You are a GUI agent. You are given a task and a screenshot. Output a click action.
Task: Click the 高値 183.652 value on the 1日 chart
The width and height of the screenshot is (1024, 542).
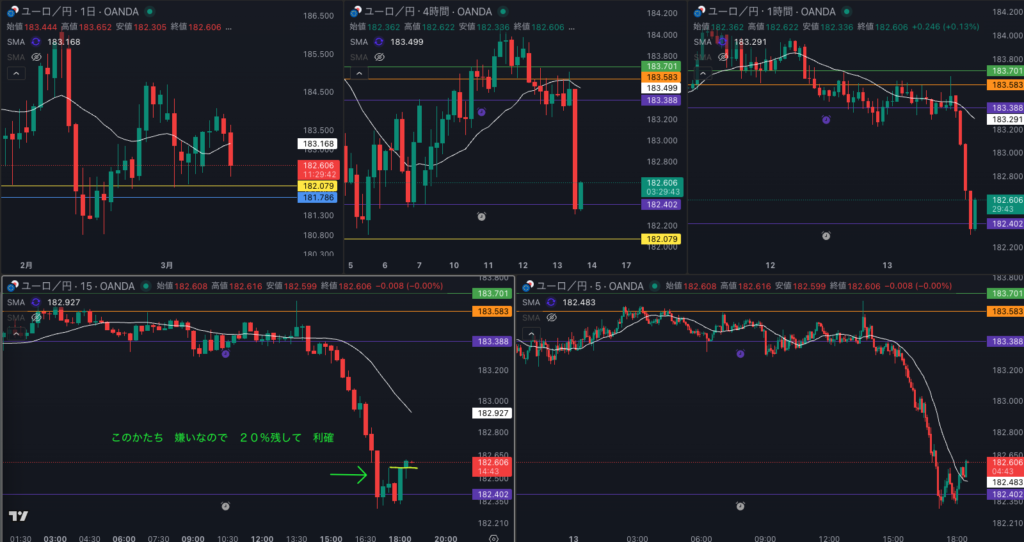click(84, 27)
